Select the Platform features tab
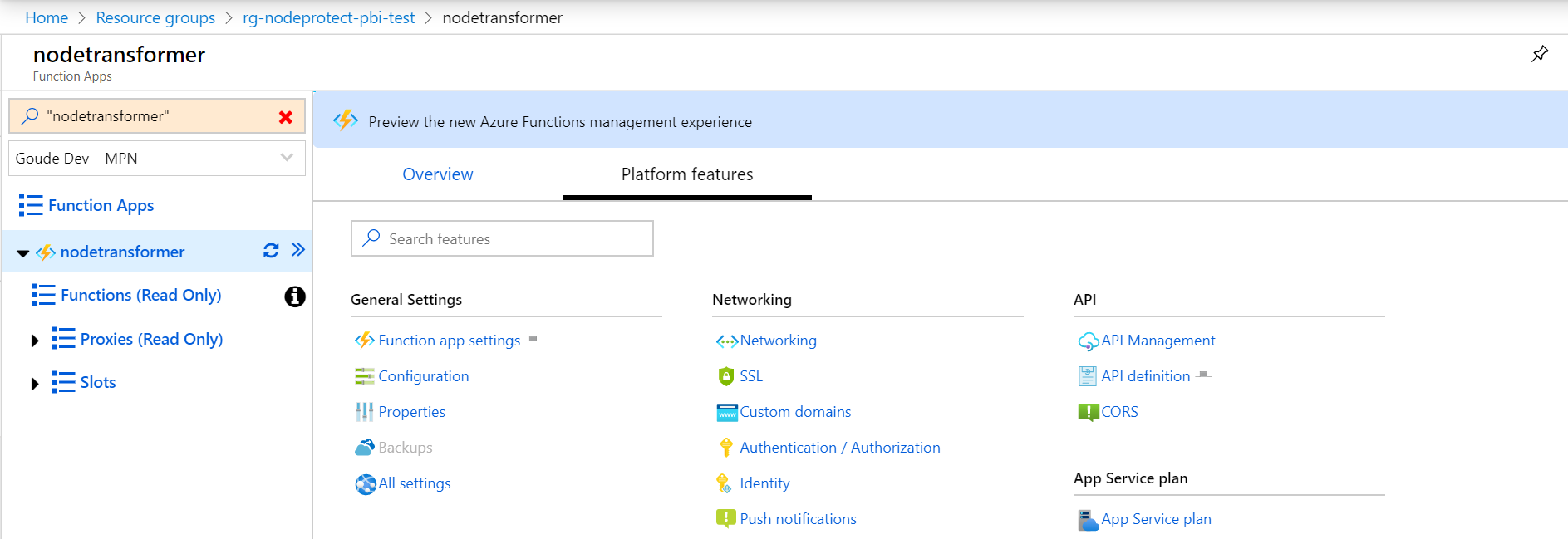Viewport: 1568px width, 539px height. tap(687, 174)
